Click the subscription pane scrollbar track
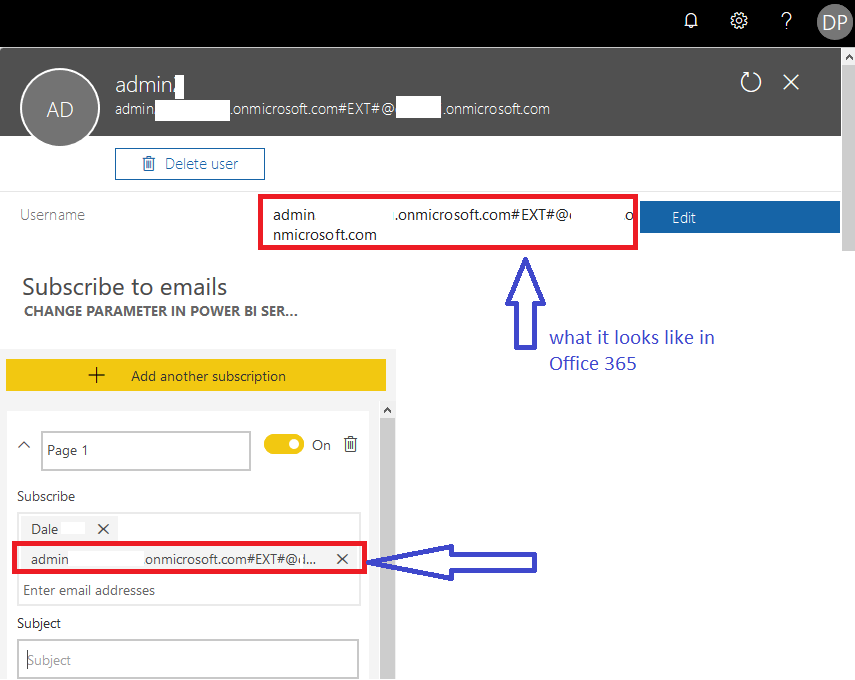The image size is (855, 680). coord(387,548)
